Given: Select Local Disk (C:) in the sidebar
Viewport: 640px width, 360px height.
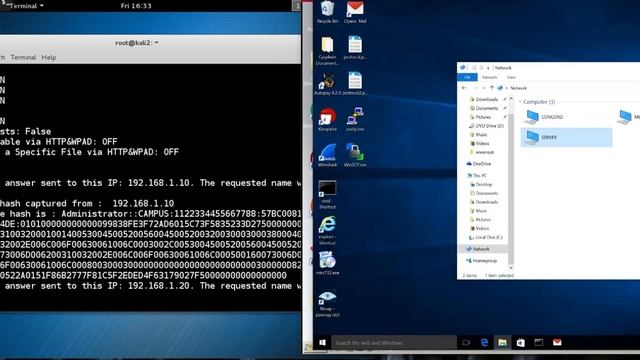Looking at the screenshot, I should coord(485,237).
